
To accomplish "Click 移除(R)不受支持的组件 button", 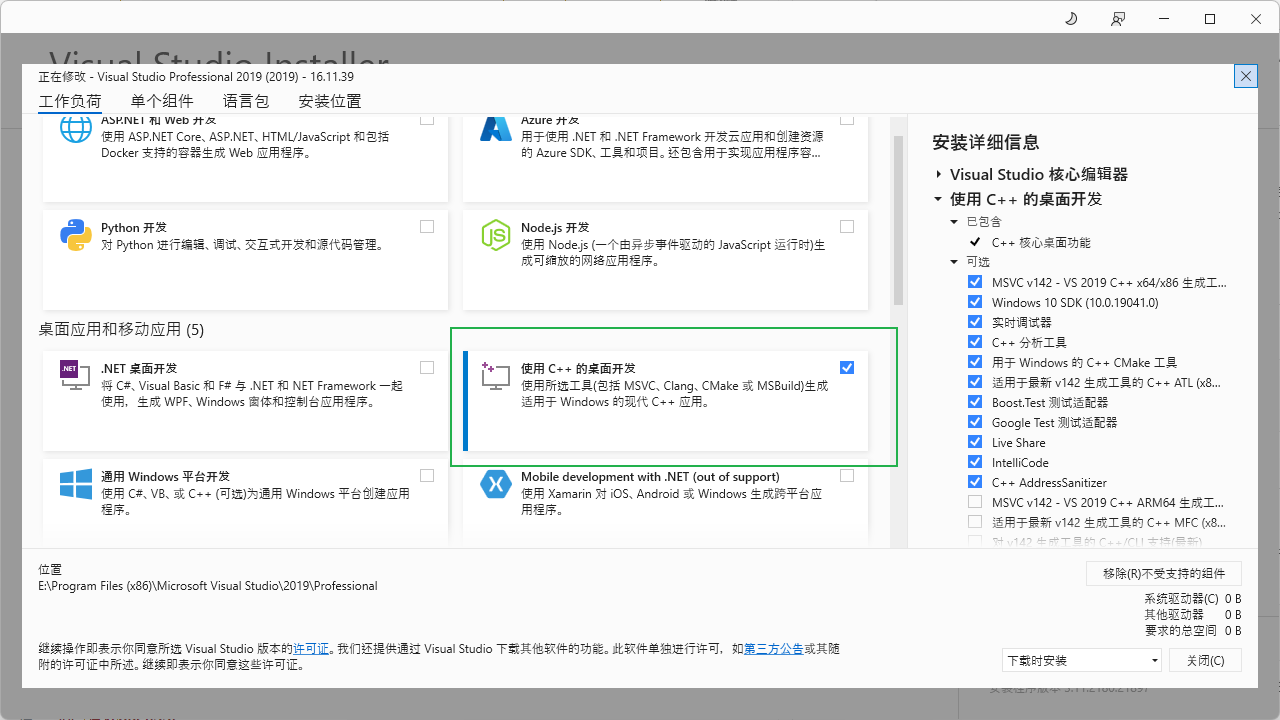I will tap(1164, 573).
